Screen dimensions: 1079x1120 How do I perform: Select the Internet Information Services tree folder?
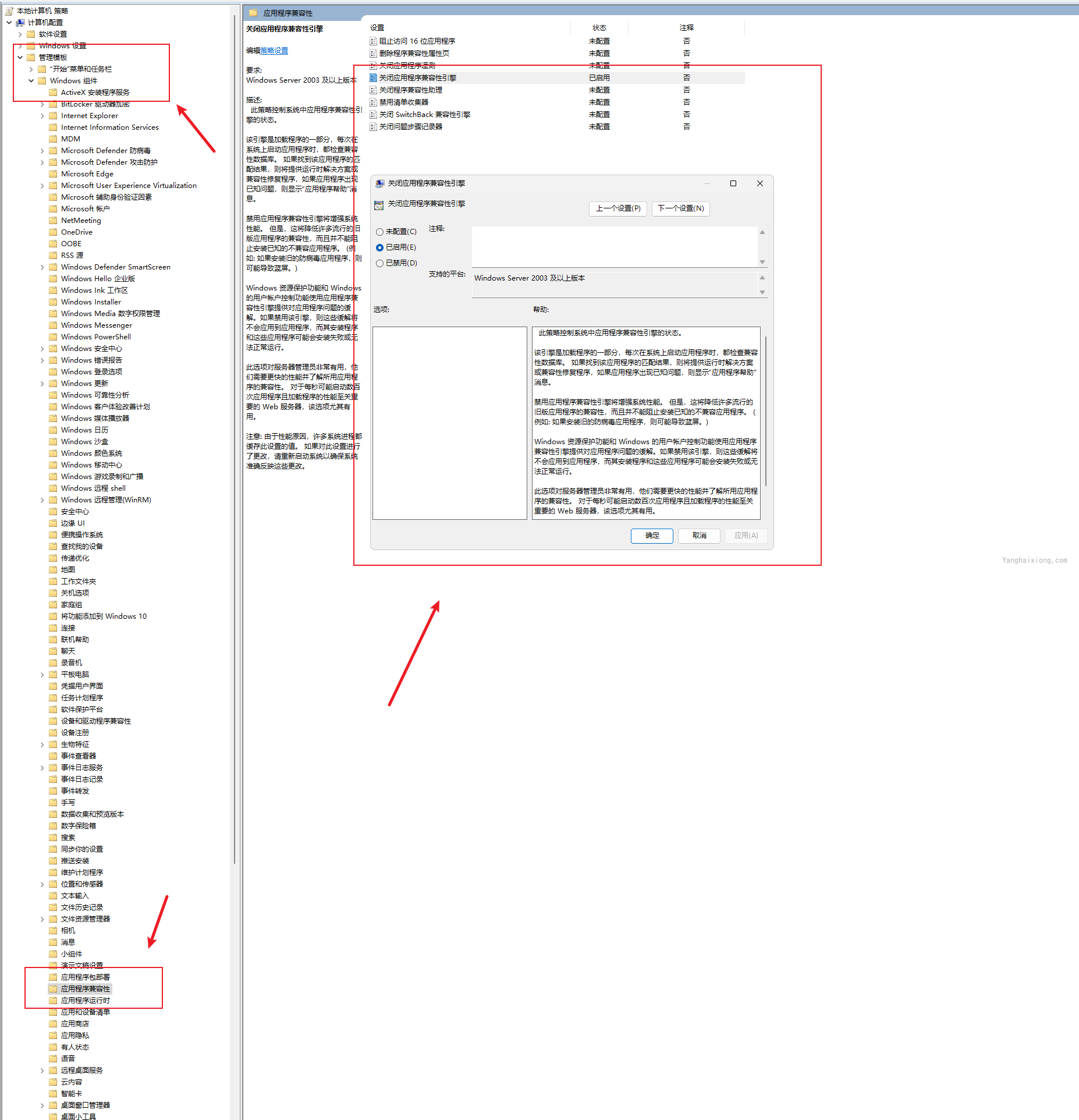click(x=110, y=127)
